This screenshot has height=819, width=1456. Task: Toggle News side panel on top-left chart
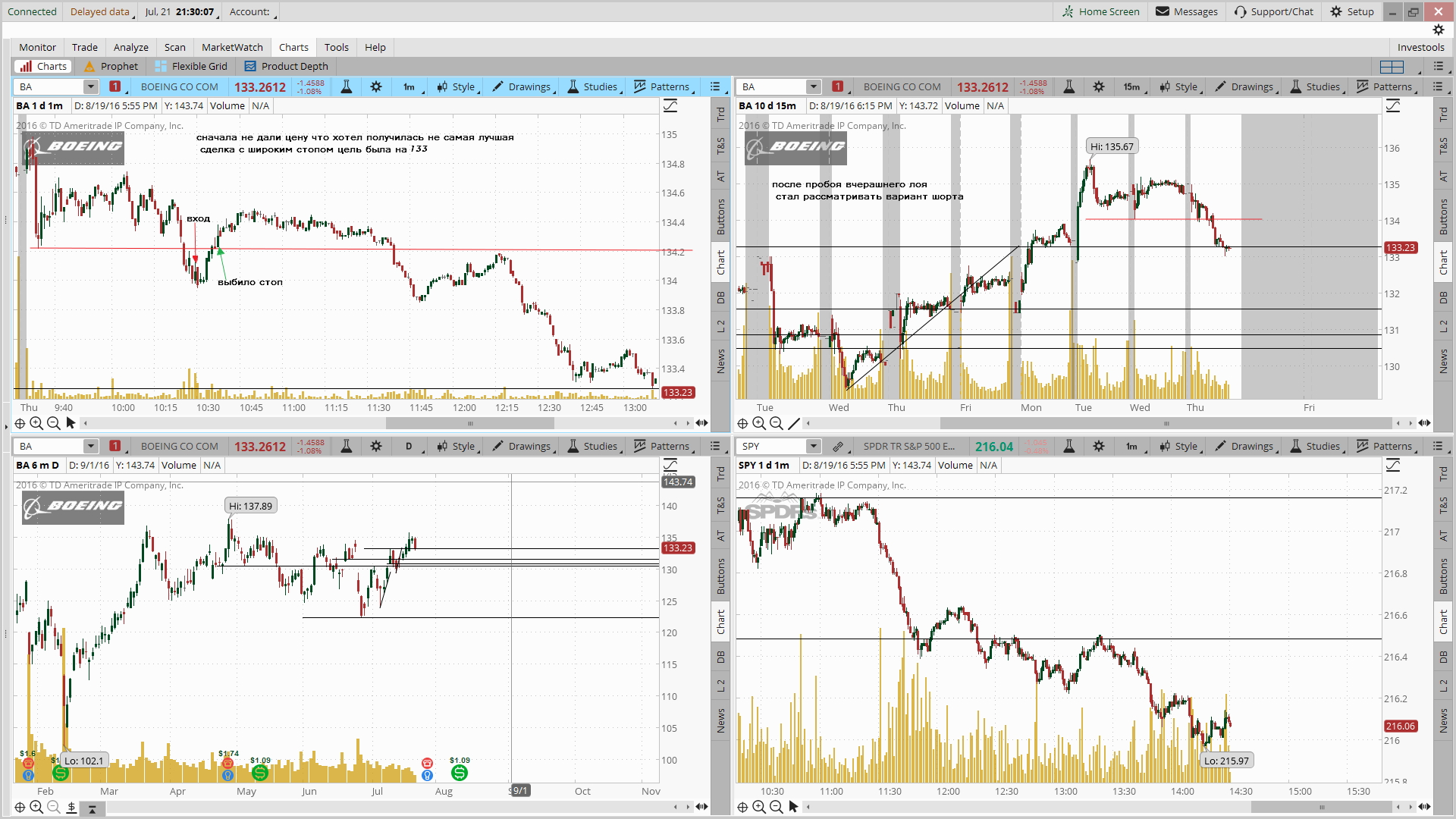click(x=720, y=361)
